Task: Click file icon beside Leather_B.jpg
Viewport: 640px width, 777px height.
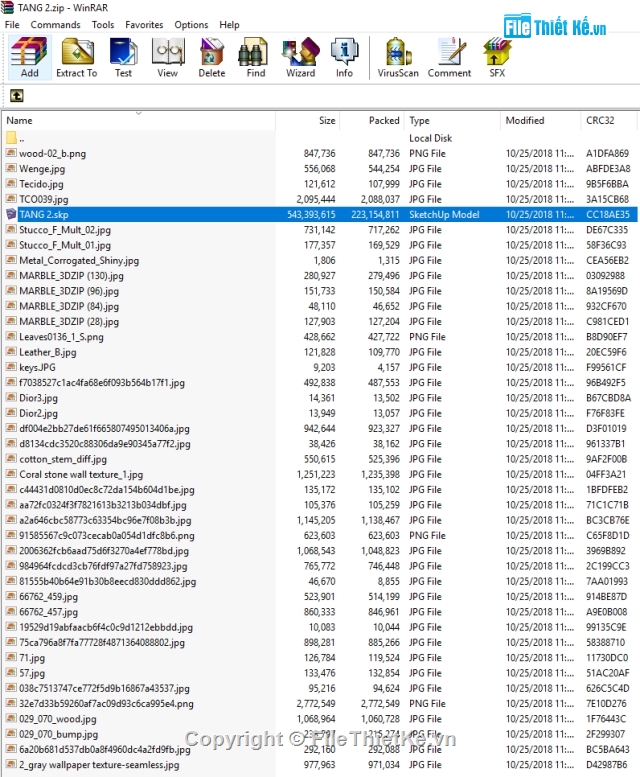Action: 11,352
